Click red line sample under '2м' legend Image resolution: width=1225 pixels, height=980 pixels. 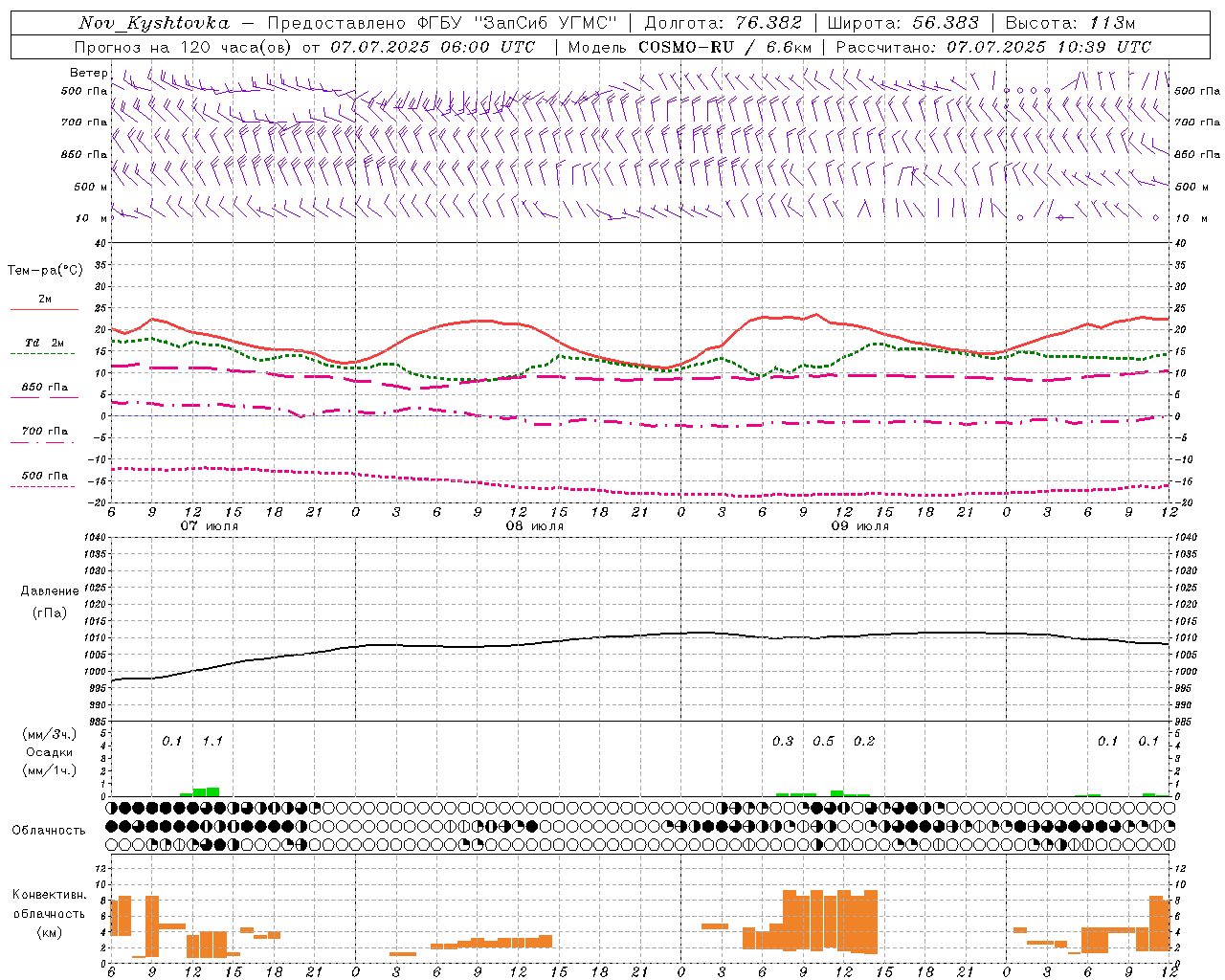(44, 310)
